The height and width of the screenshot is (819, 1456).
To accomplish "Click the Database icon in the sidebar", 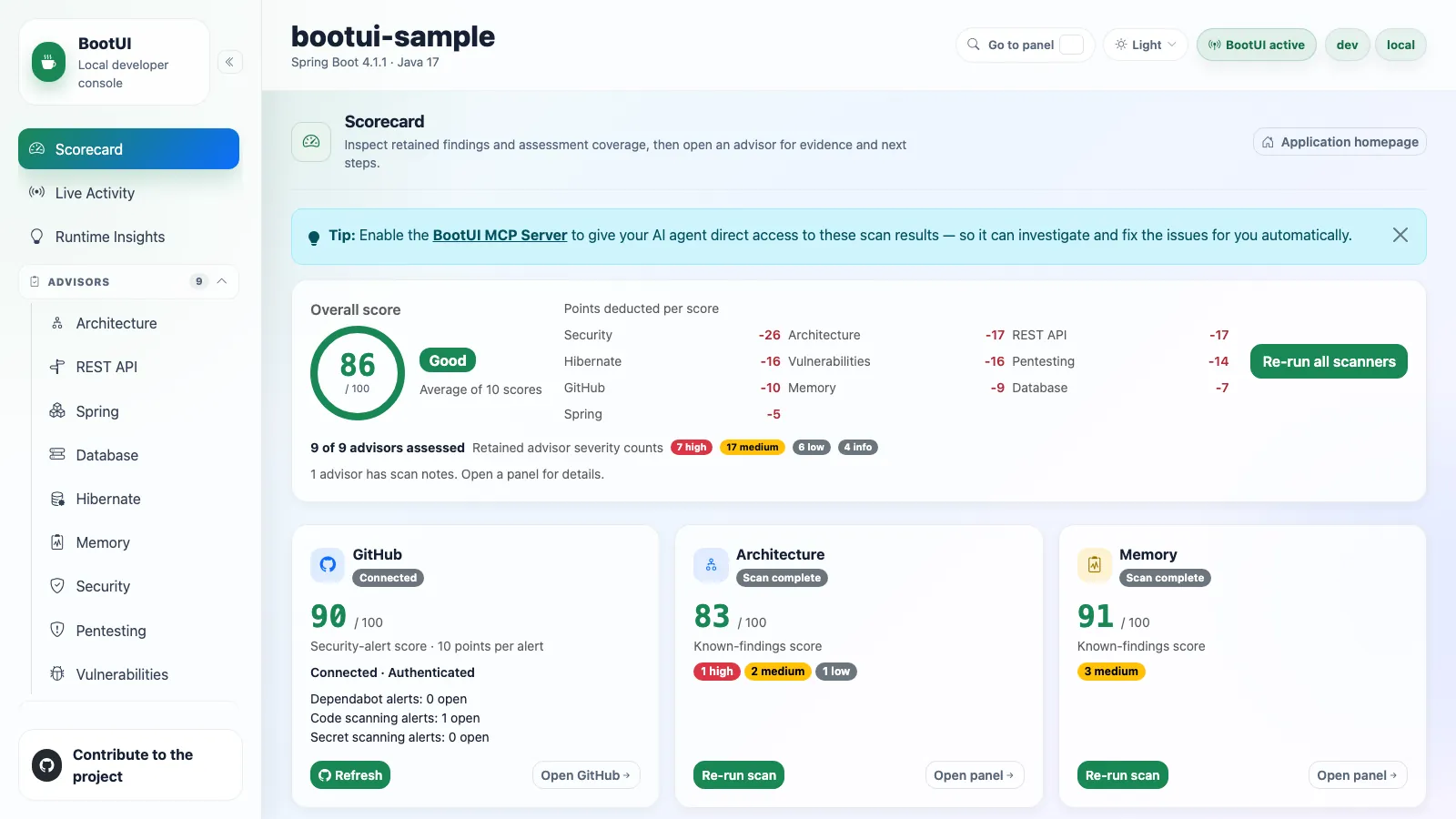I will tap(57, 454).
